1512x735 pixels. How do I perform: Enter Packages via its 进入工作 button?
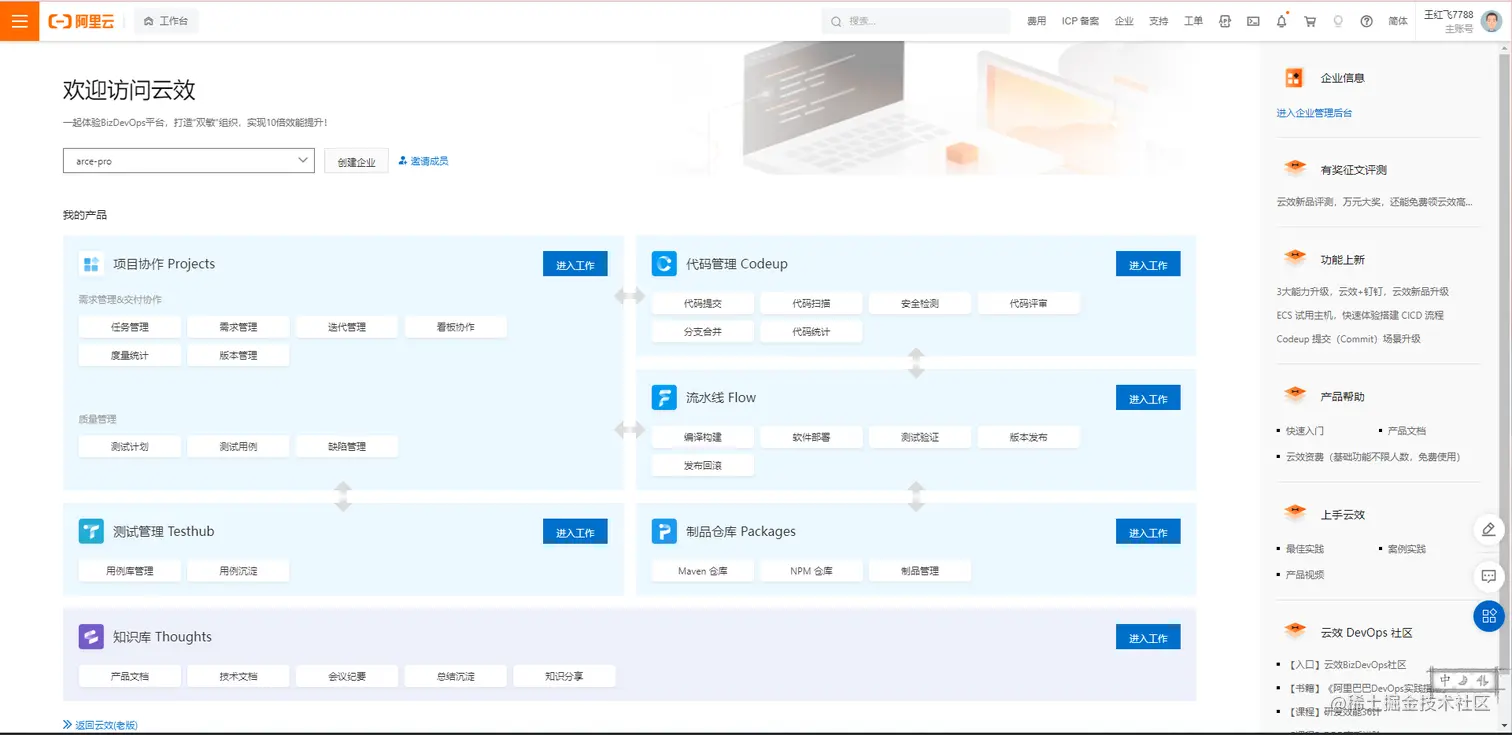pos(1148,531)
